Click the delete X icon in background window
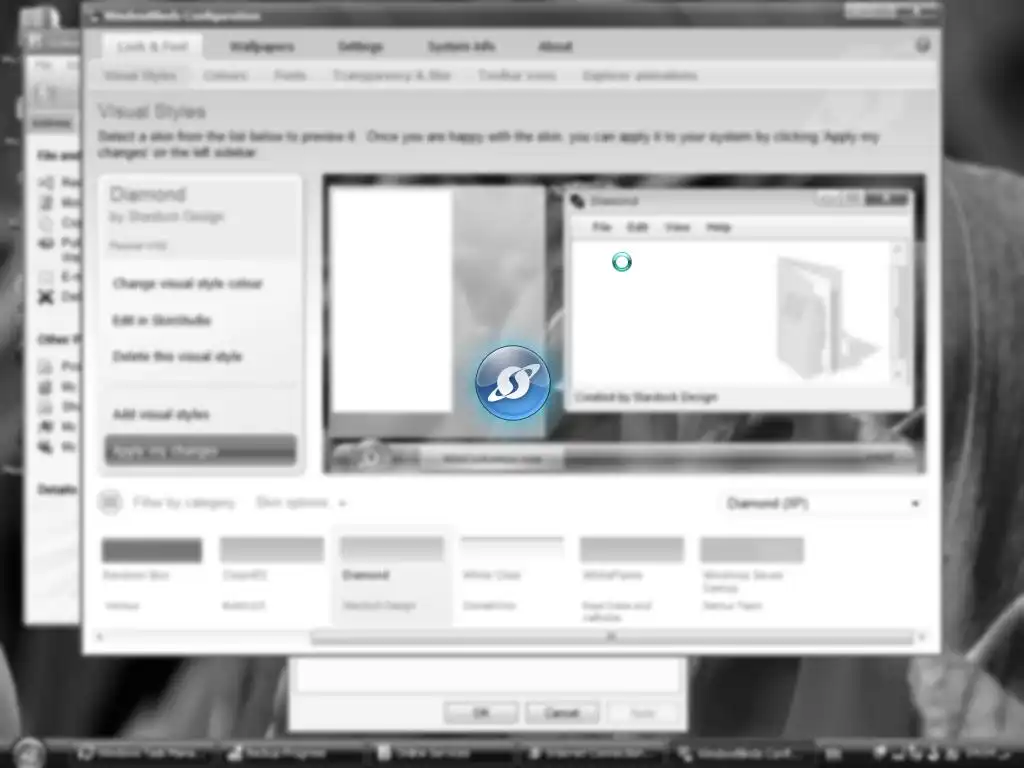Screen dimensions: 1024x768 (45, 297)
